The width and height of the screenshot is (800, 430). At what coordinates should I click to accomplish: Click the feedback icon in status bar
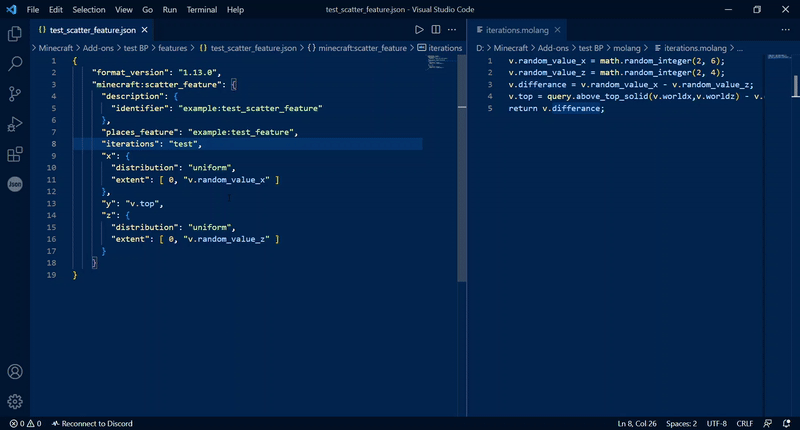point(767,423)
